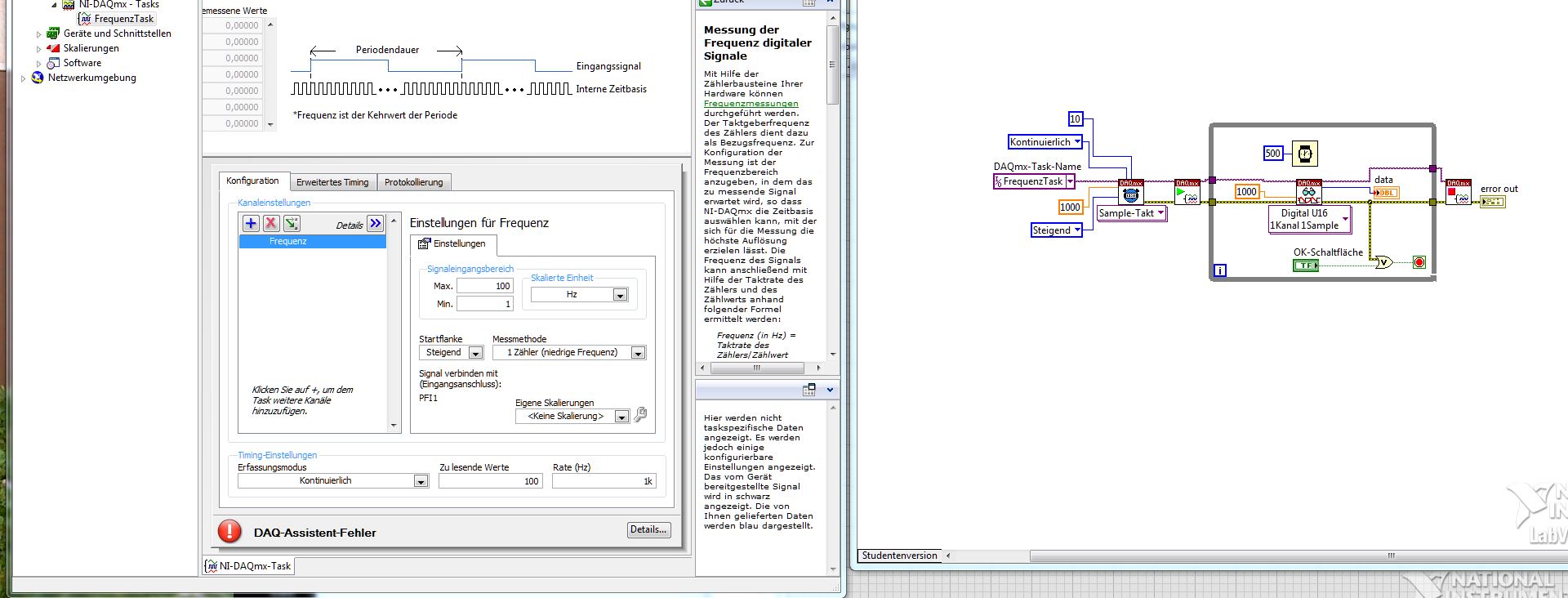Click the Studentenversion tab in LabVIEW
Image resolution: width=1568 pixels, height=598 pixels.
coord(899,556)
